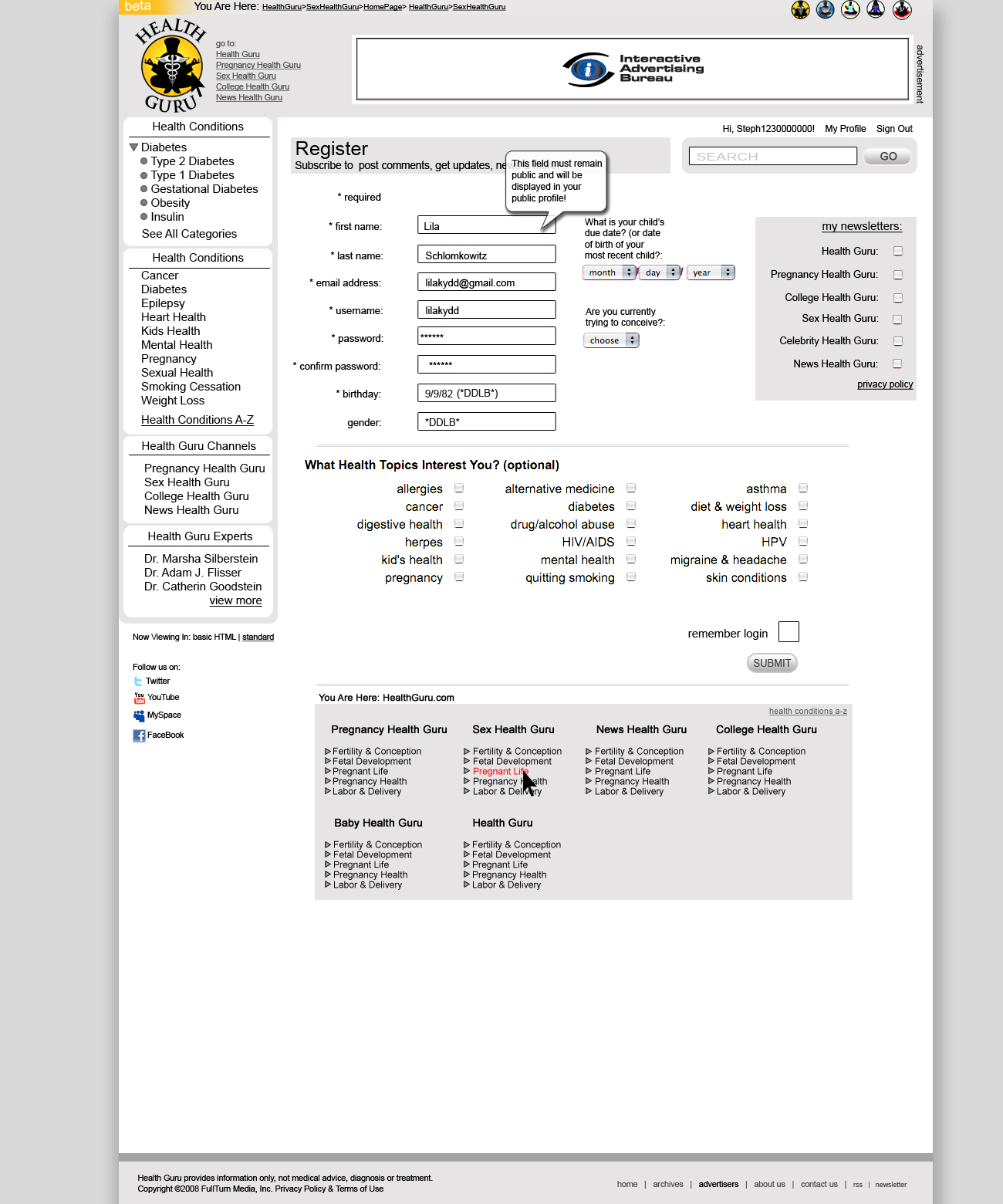Open advertisers link in footer
Screen dimensions: 1003x1204
[x=718, y=1184]
